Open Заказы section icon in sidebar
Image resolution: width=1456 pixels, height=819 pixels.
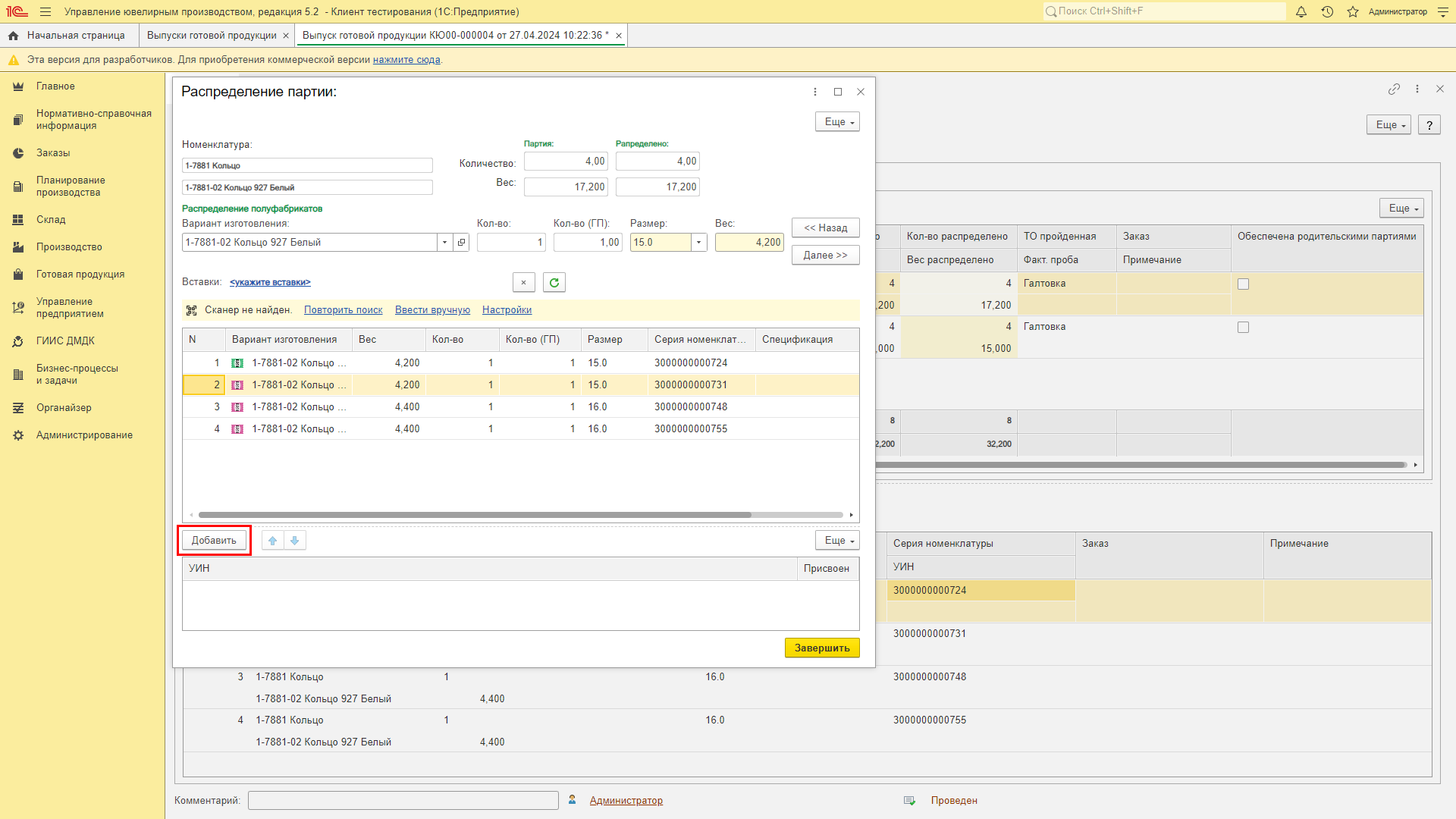click(18, 153)
